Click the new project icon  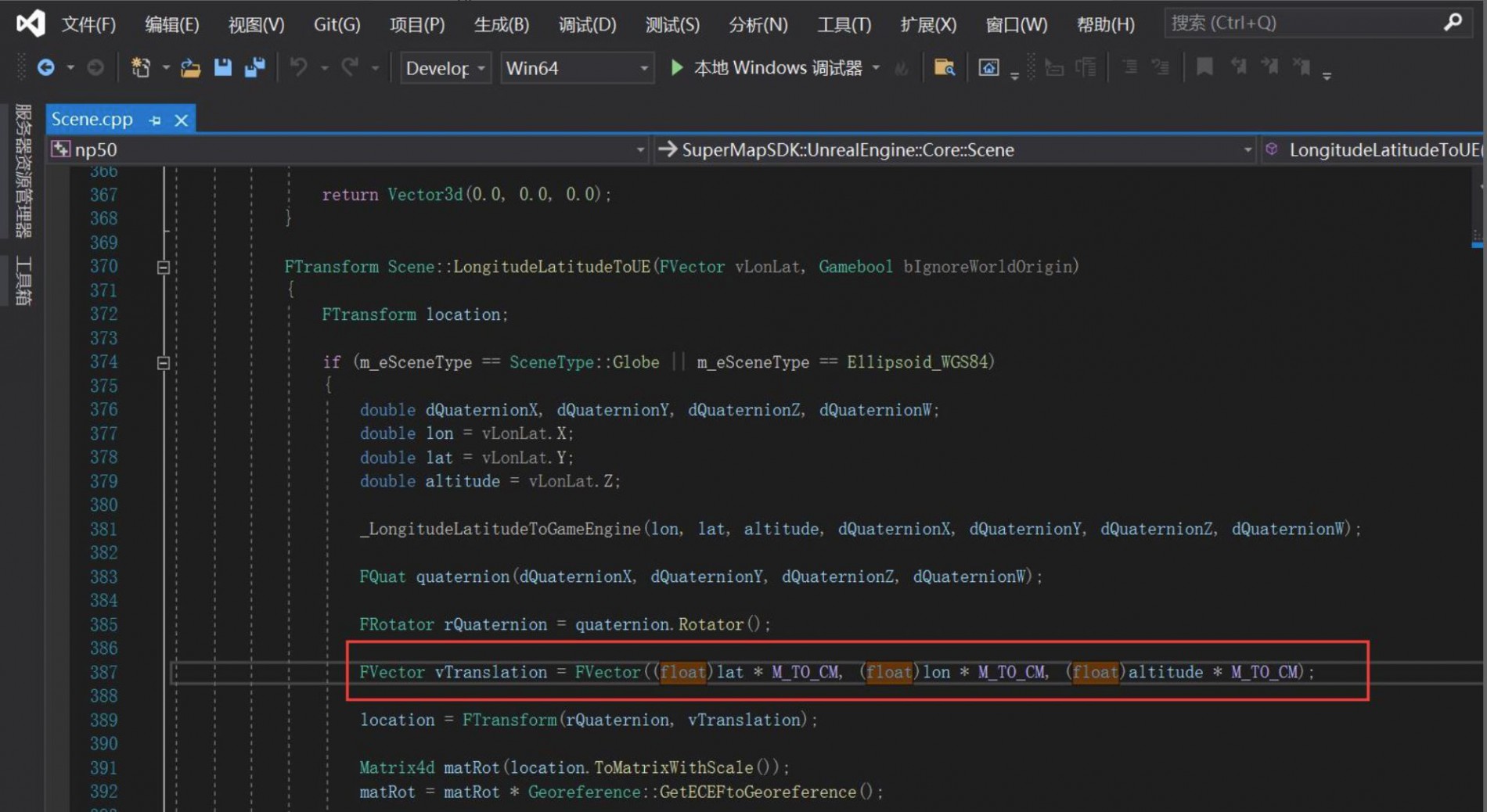click(141, 68)
